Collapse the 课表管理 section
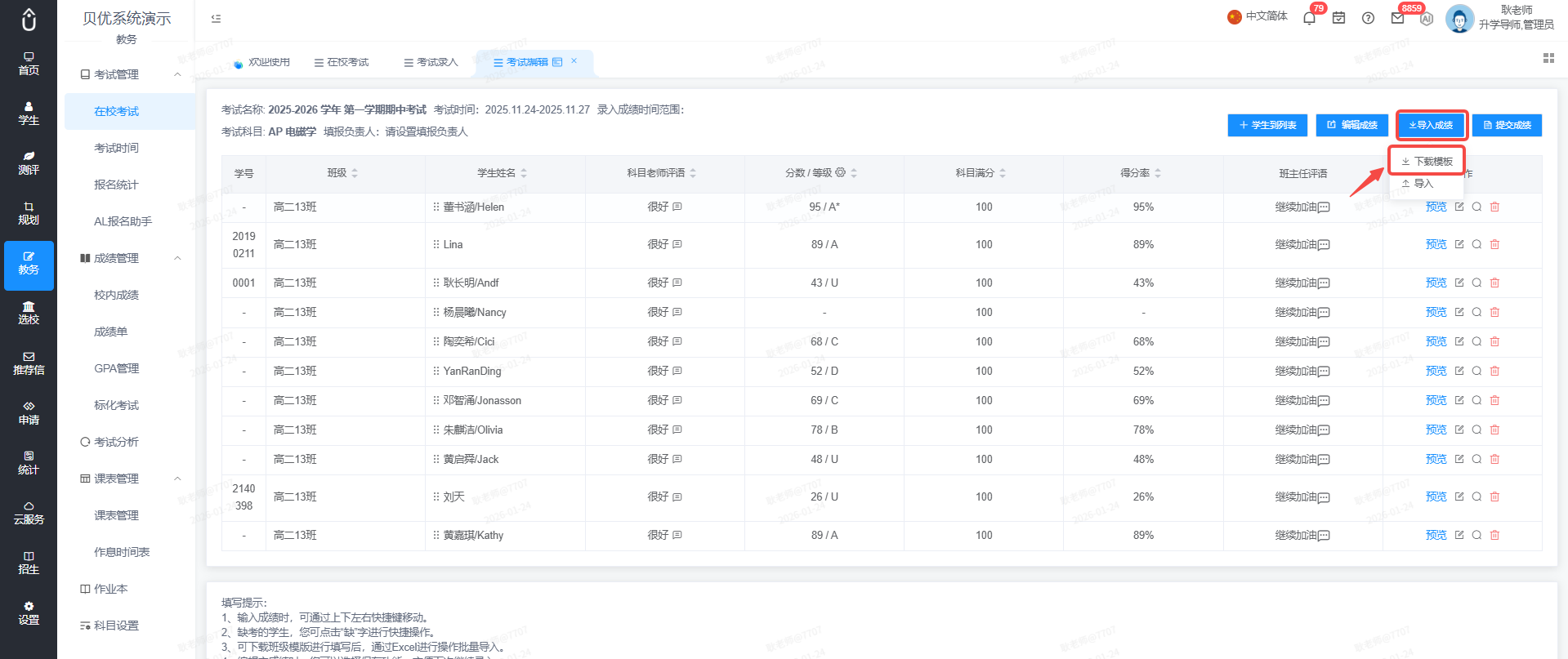1568x659 pixels. pos(177,479)
